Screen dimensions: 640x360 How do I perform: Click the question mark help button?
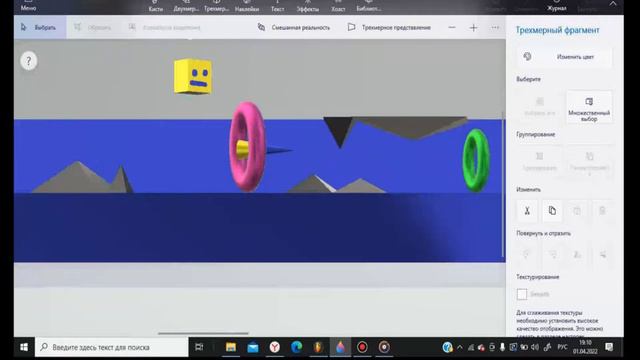point(29,61)
